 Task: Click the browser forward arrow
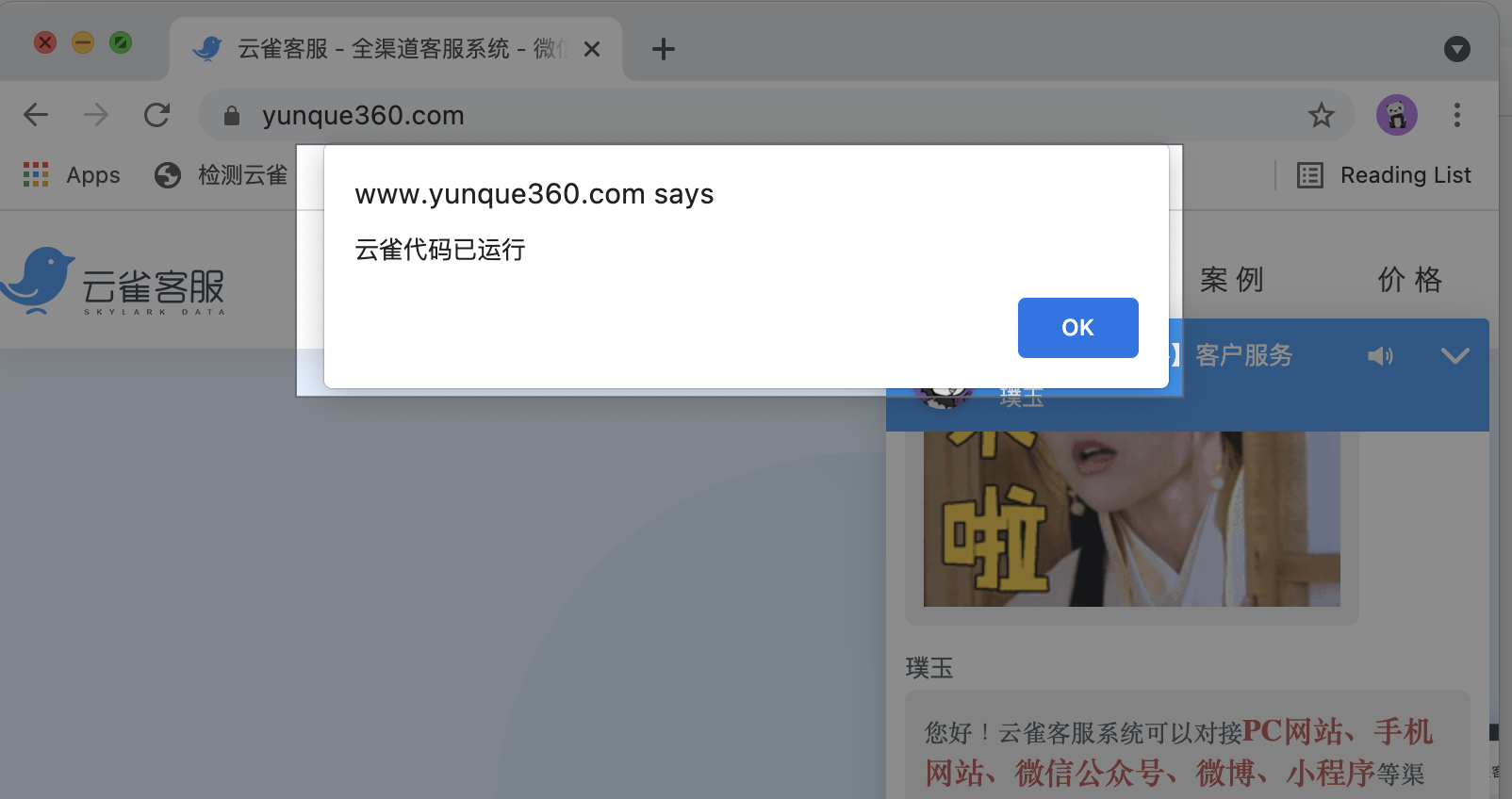click(96, 115)
